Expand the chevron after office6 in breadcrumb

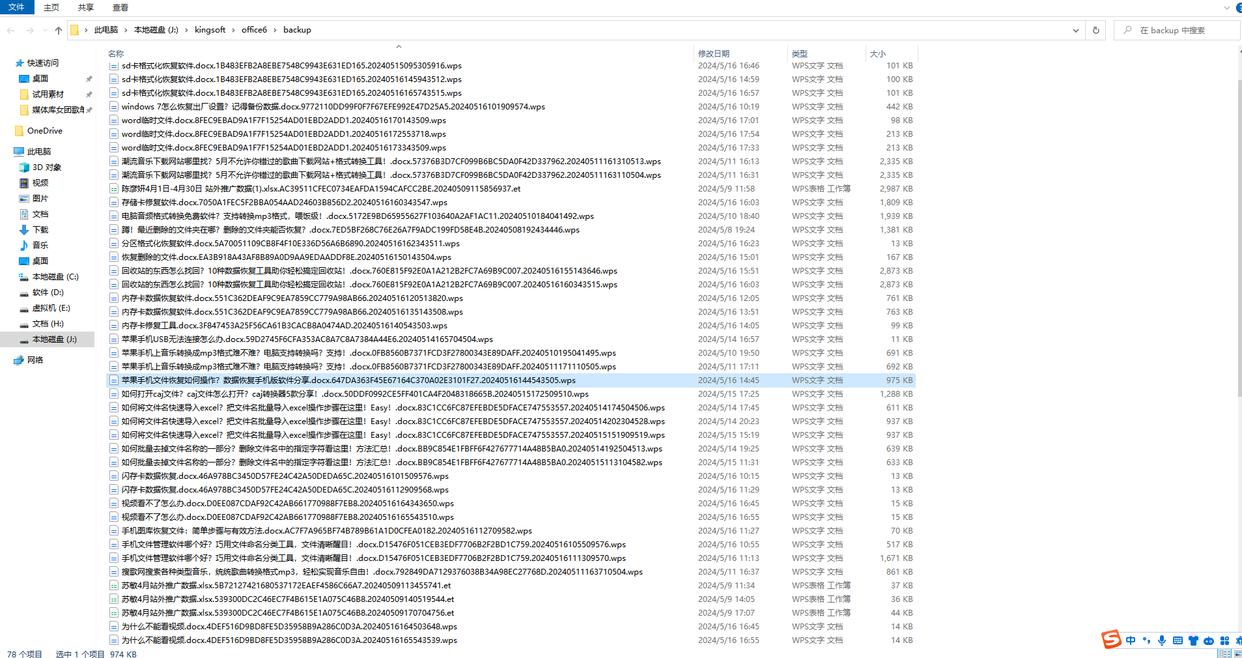click(x=275, y=30)
